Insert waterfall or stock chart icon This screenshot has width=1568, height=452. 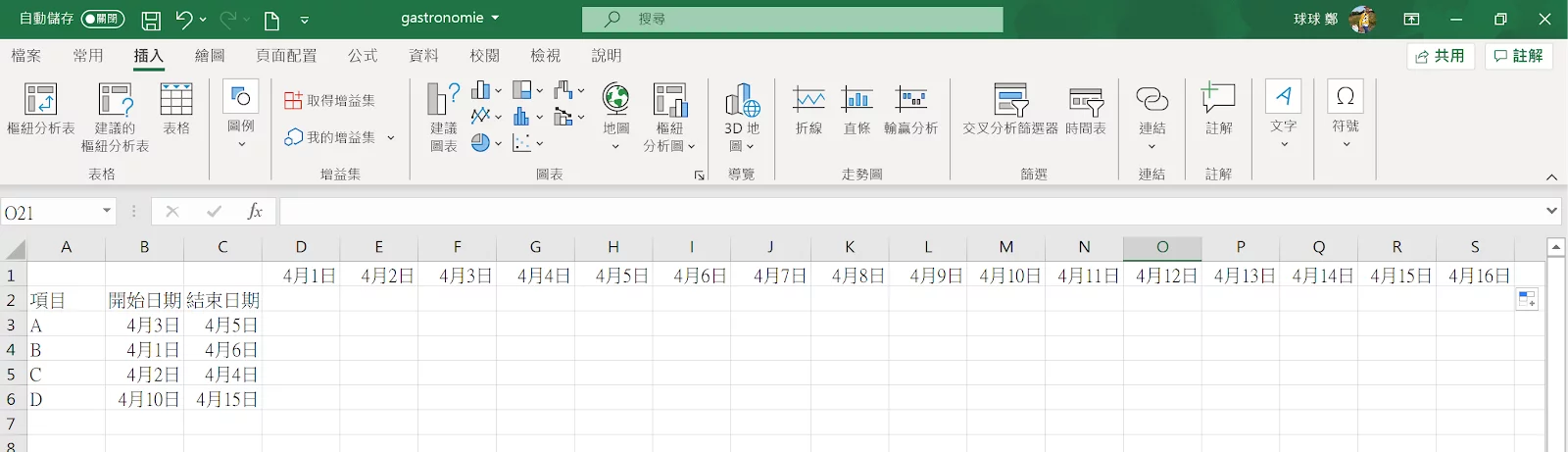[568, 90]
